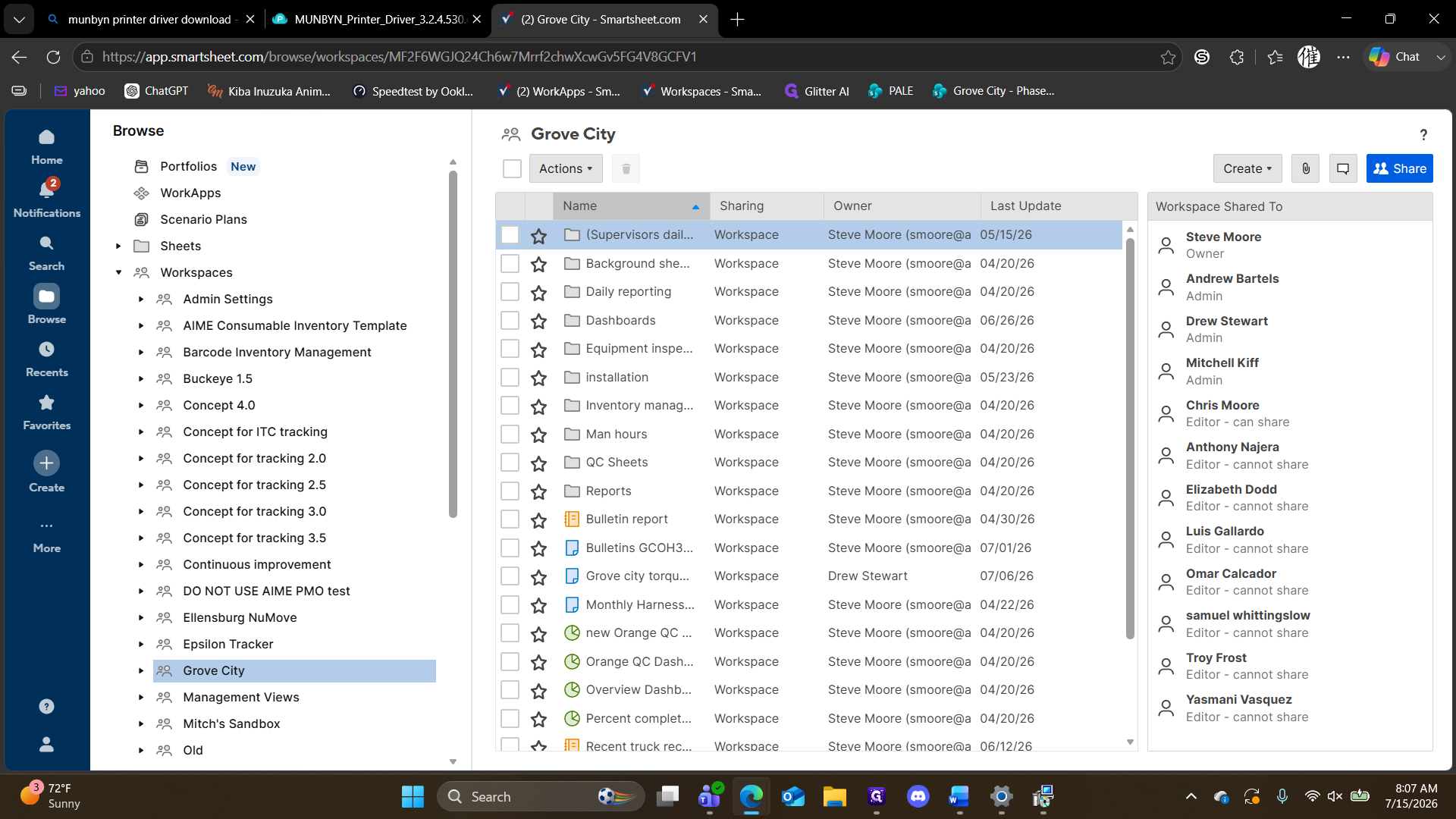Check the installation row checkbox
The image size is (1456, 819).
point(510,377)
